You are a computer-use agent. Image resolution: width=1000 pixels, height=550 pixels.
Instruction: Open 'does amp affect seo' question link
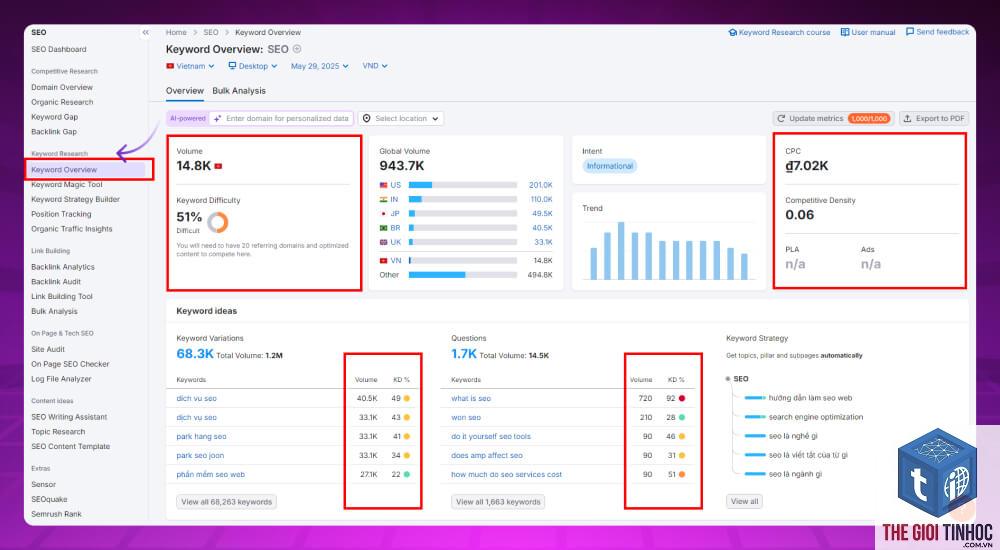point(487,456)
